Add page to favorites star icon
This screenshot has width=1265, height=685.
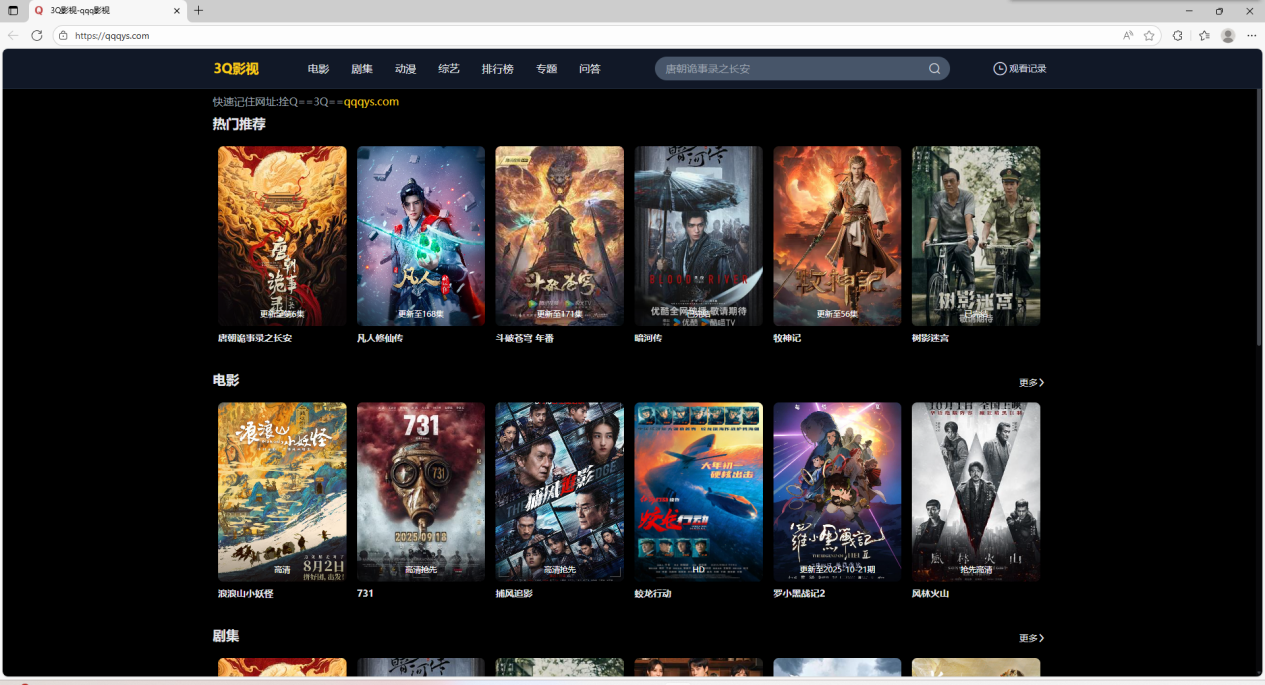click(1149, 35)
